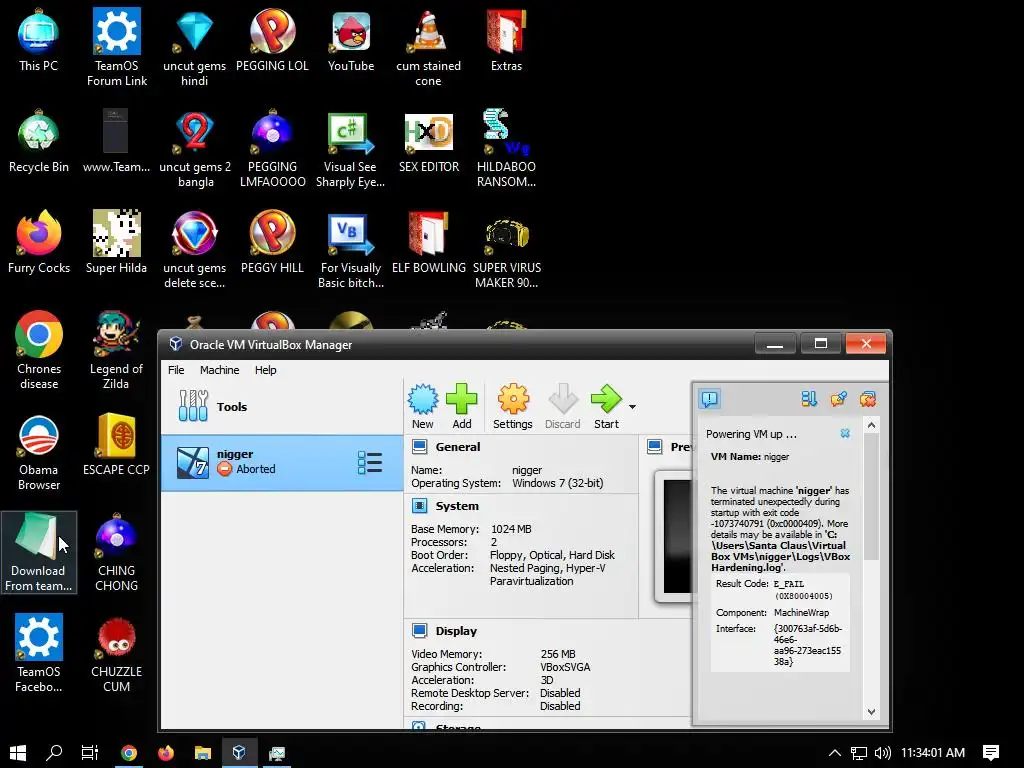
Task: Click the green Add machine icon
Action: (x=462, y=406)
